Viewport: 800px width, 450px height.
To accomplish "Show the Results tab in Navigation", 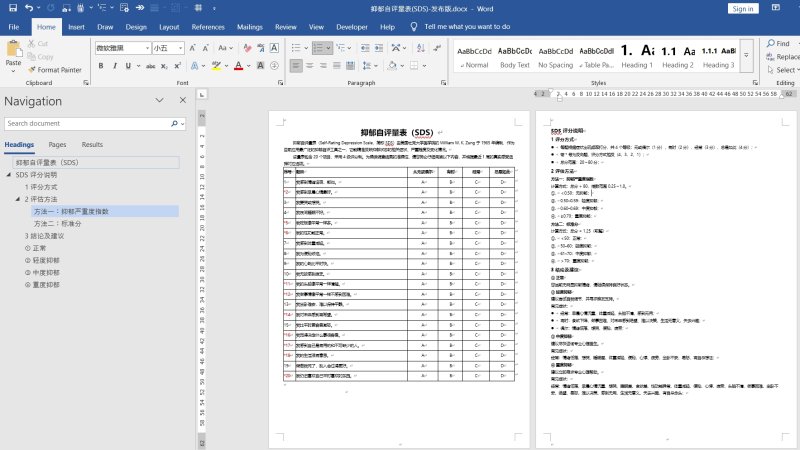I will [x=92, y=144].
